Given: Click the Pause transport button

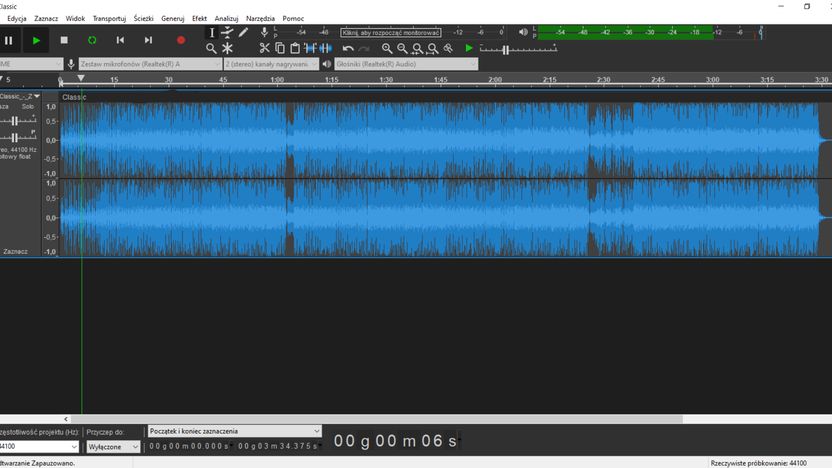Looking at the screenshot, I should pos(8,40).
